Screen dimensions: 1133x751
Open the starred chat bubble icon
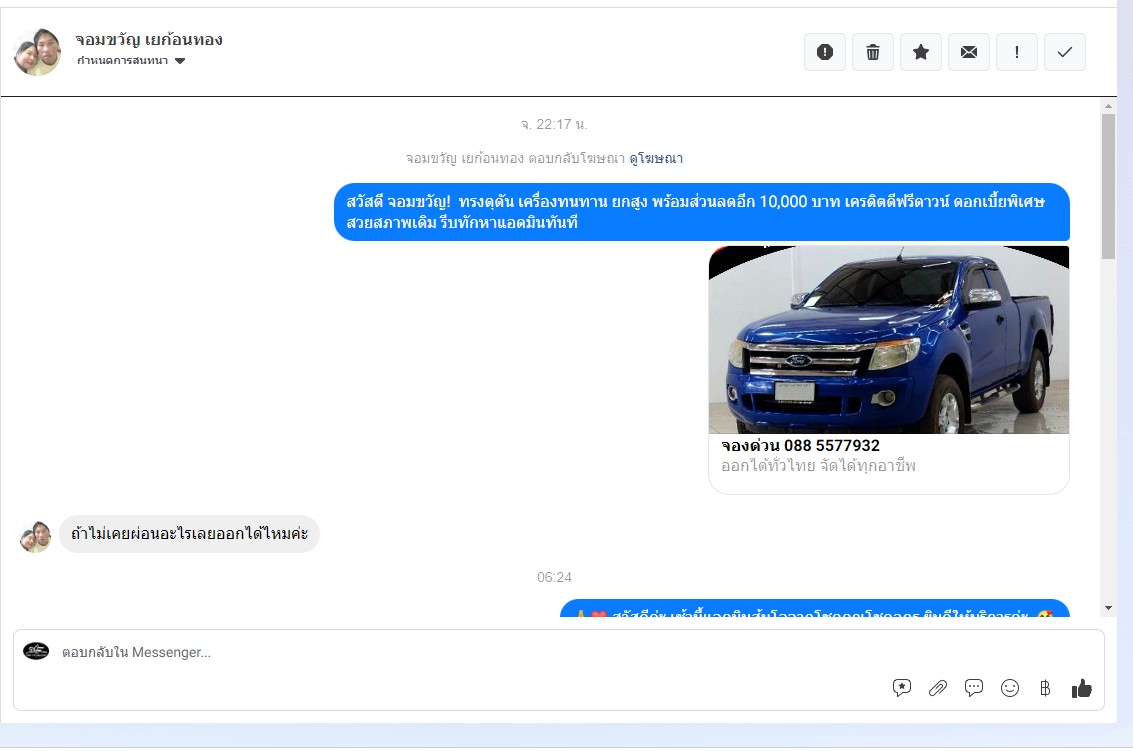click(902, 688)
